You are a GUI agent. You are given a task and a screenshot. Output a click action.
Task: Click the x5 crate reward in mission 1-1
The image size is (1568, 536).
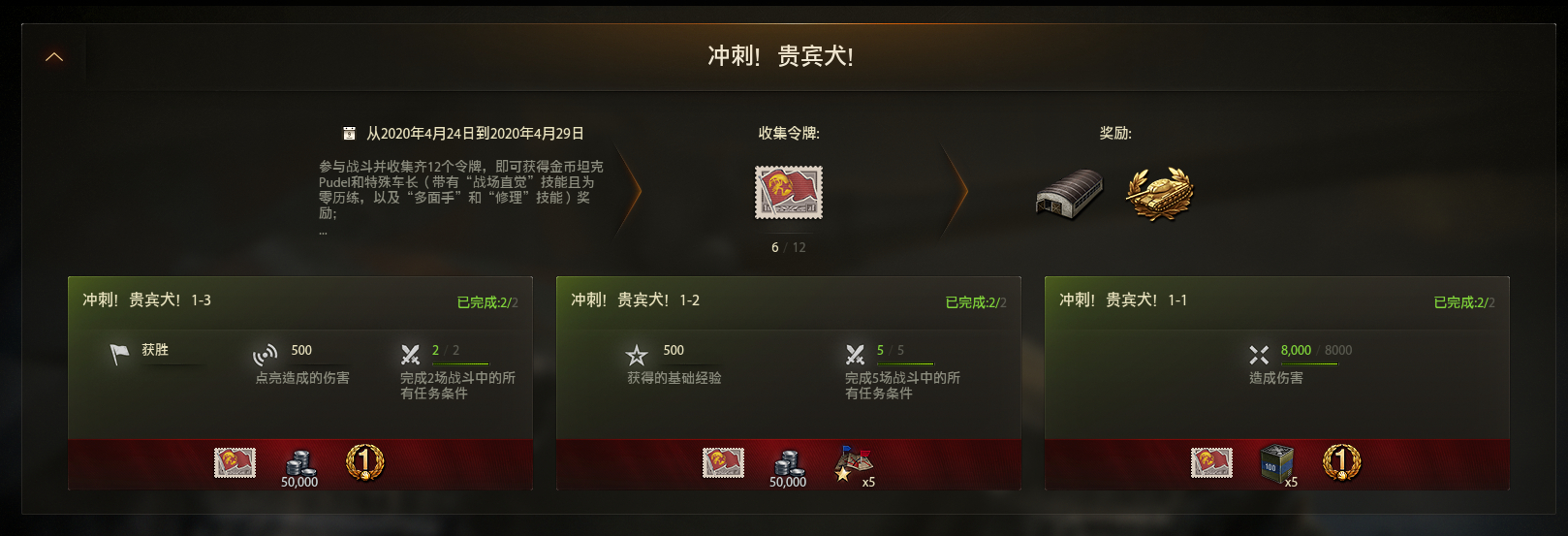click(1278, 465)
